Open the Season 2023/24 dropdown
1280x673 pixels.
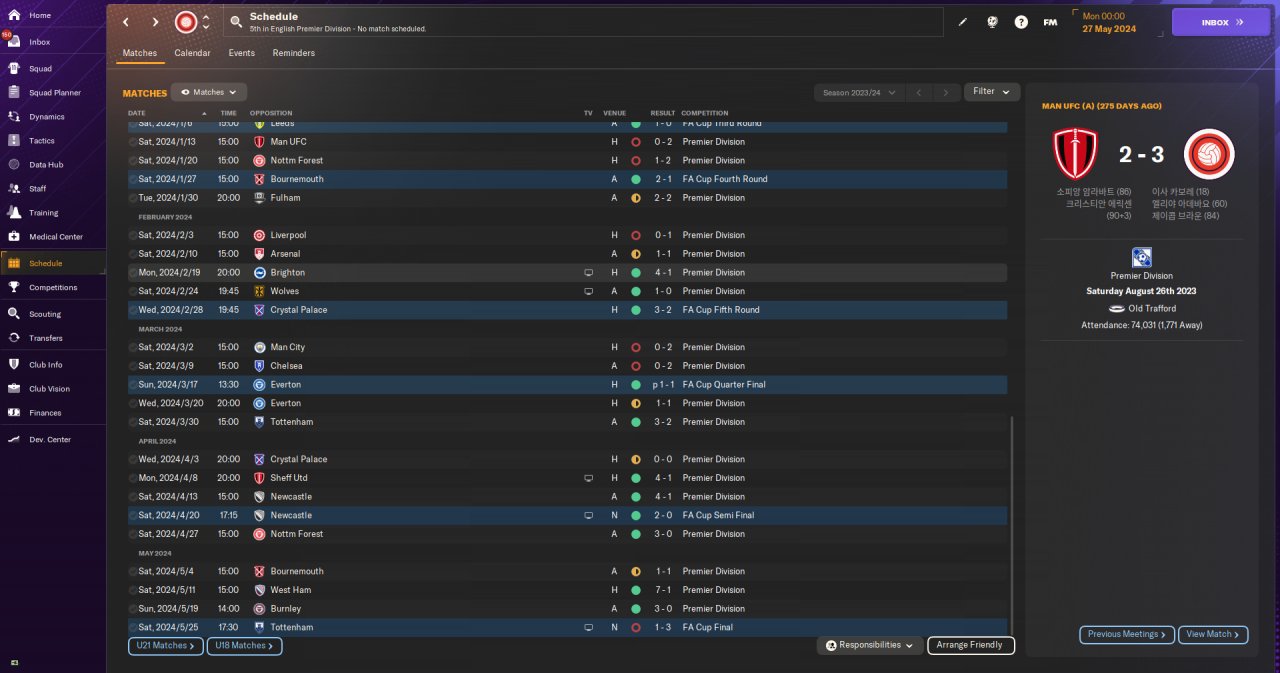[859, 92]
